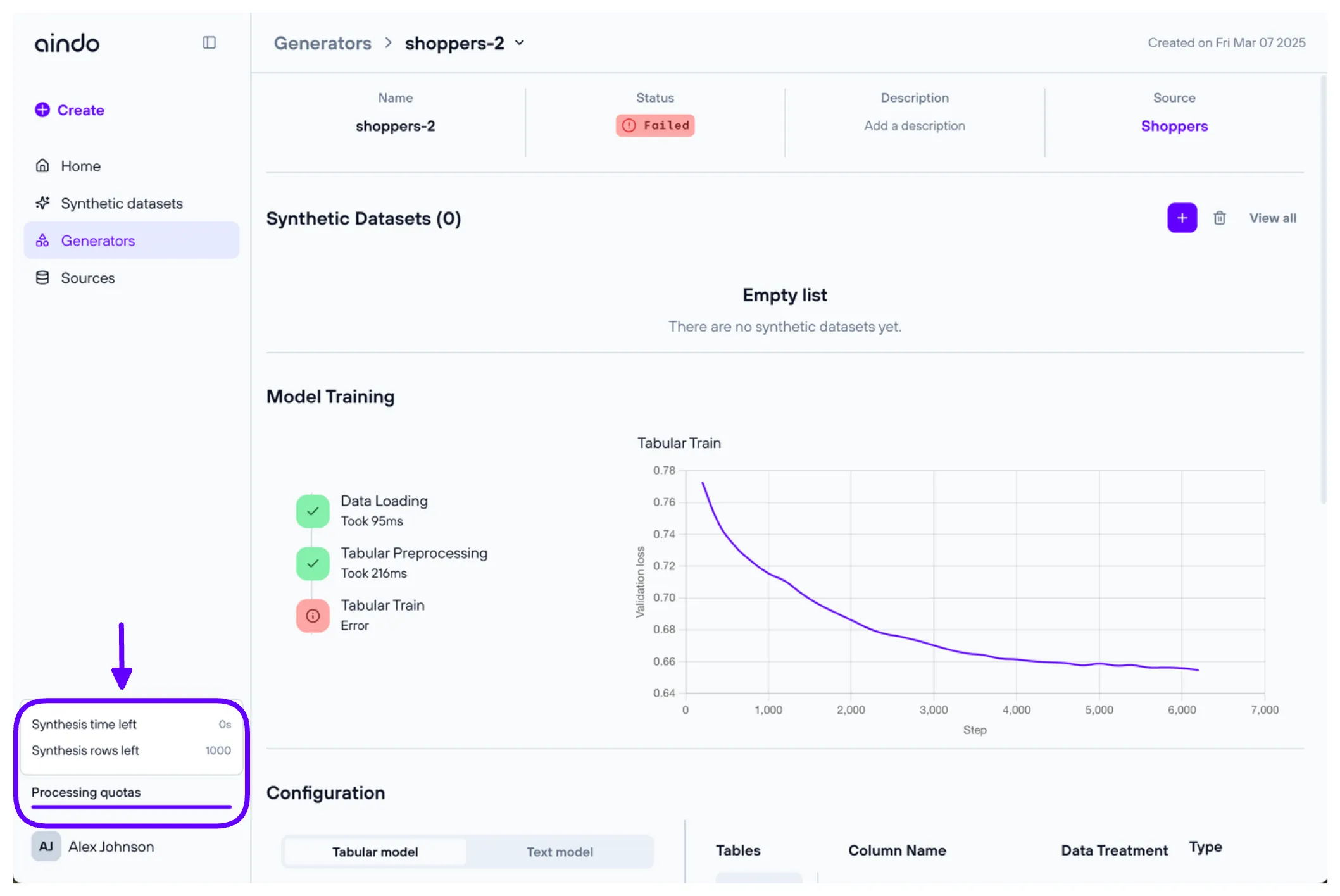
Task: Collapse the sidebar panel icon
Action: pos(209,42)
